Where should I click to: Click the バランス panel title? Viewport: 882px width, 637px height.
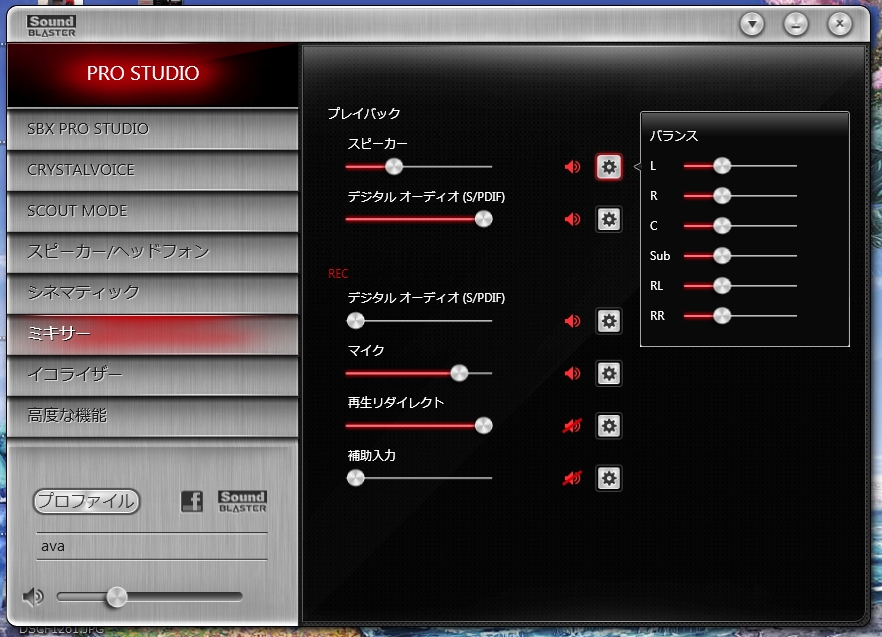click(674, 136)
